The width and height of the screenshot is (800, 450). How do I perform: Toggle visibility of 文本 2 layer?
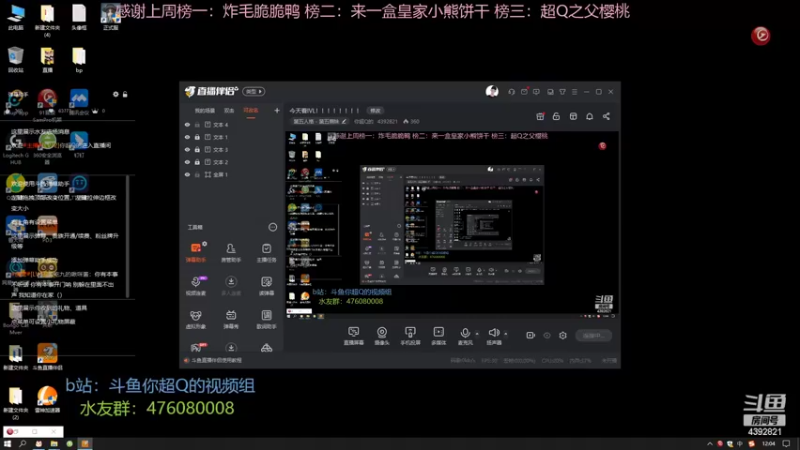coord(187,162)
